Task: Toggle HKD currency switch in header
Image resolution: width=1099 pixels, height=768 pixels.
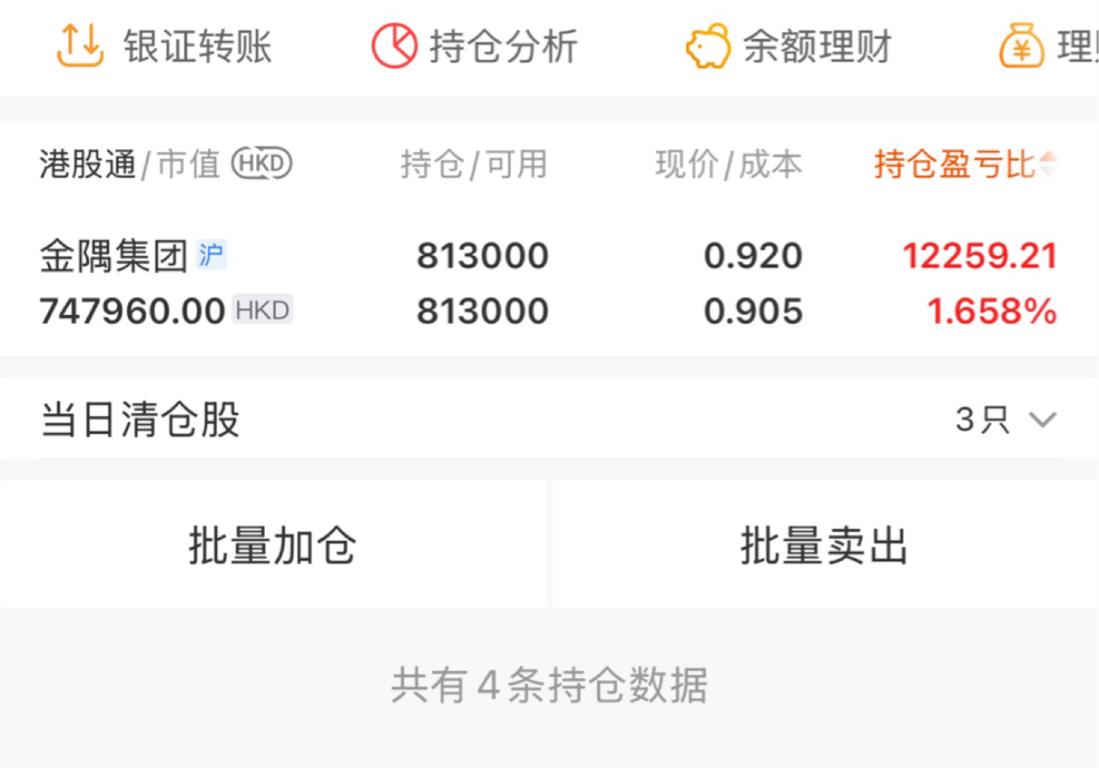Action: 261,163
